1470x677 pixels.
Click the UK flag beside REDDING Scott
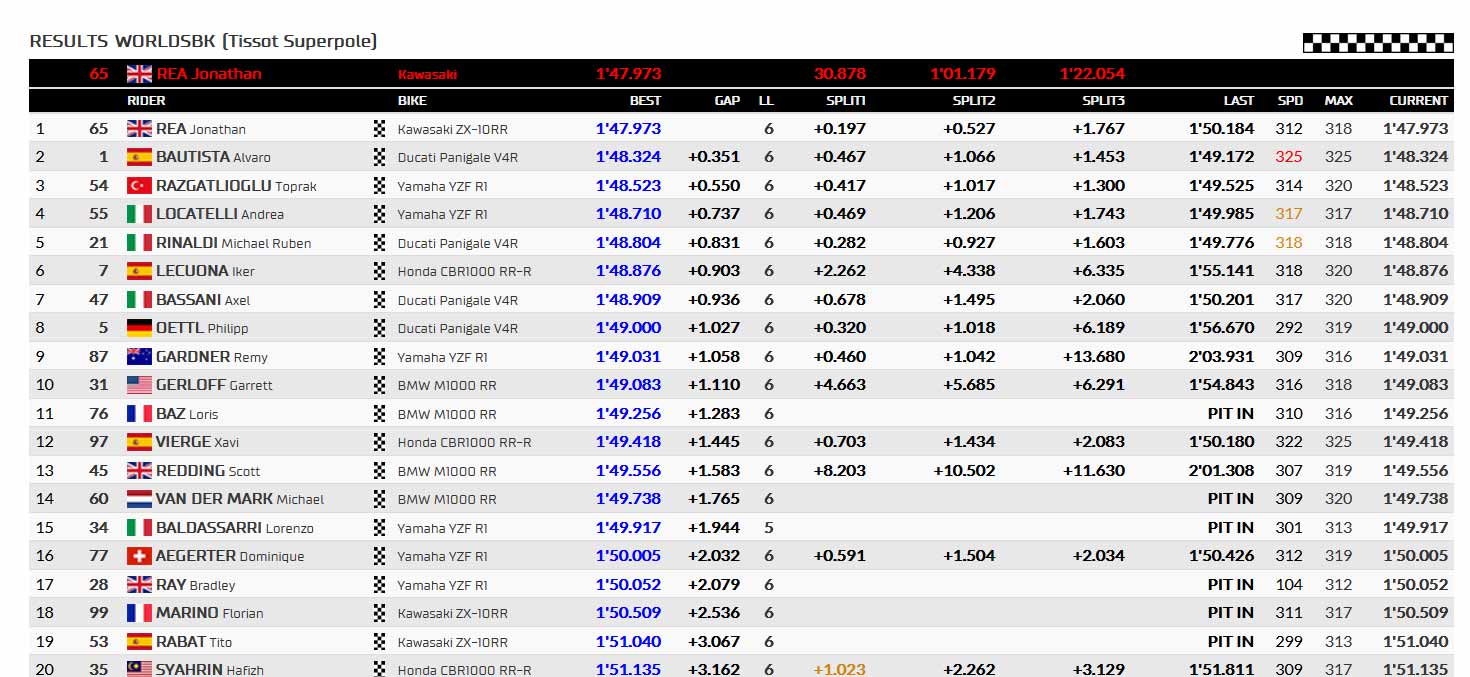coord(139,470)
